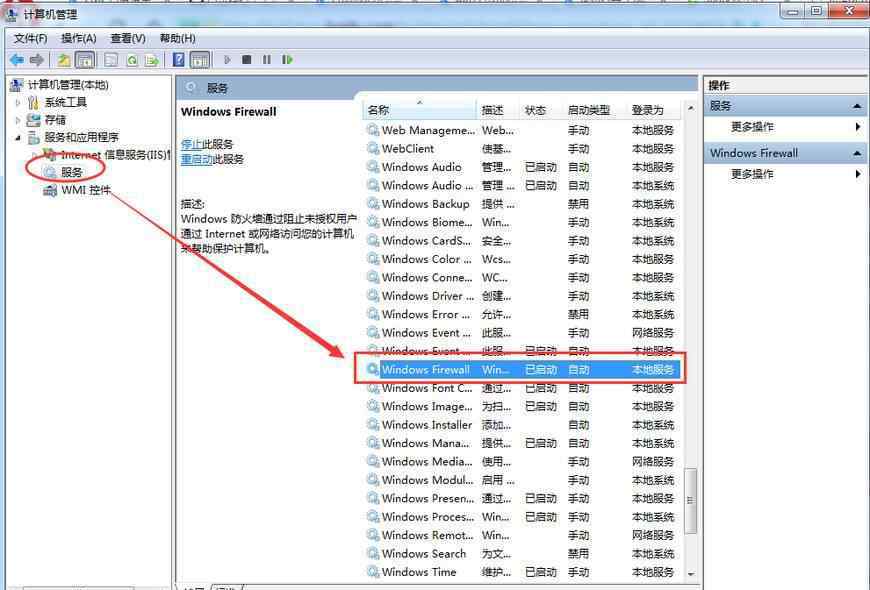
Task: Sort services by the 启动类型 column
Action: click(594, 110)
